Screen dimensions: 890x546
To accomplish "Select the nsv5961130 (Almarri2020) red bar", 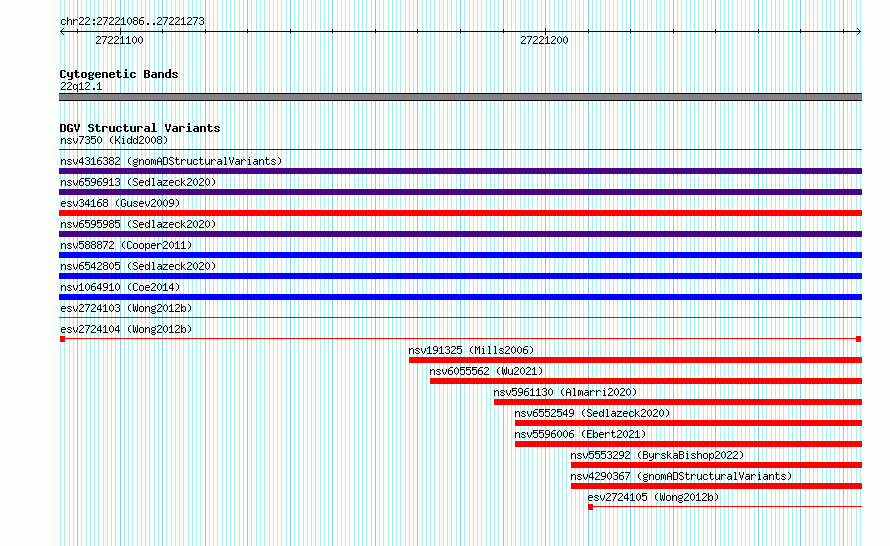I will click(x=678, y=402).
